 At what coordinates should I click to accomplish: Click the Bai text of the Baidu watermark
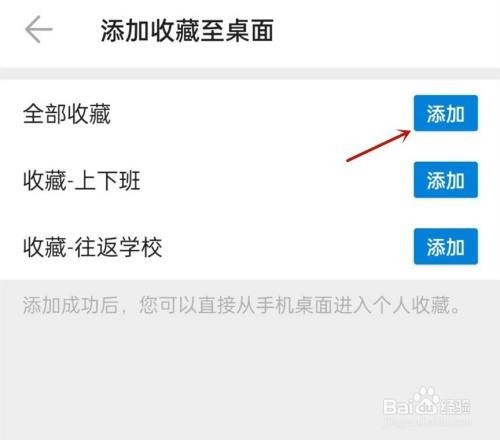coord(397,407)
